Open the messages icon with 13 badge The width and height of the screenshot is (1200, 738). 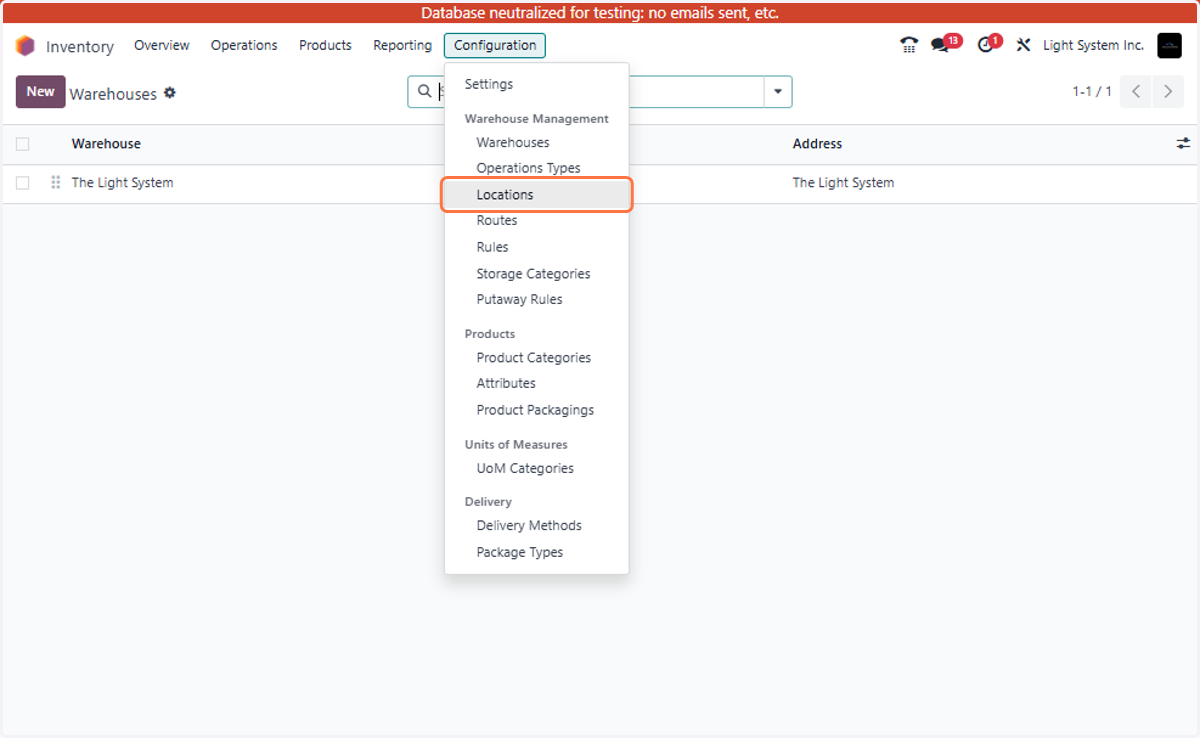click(945, 44)
